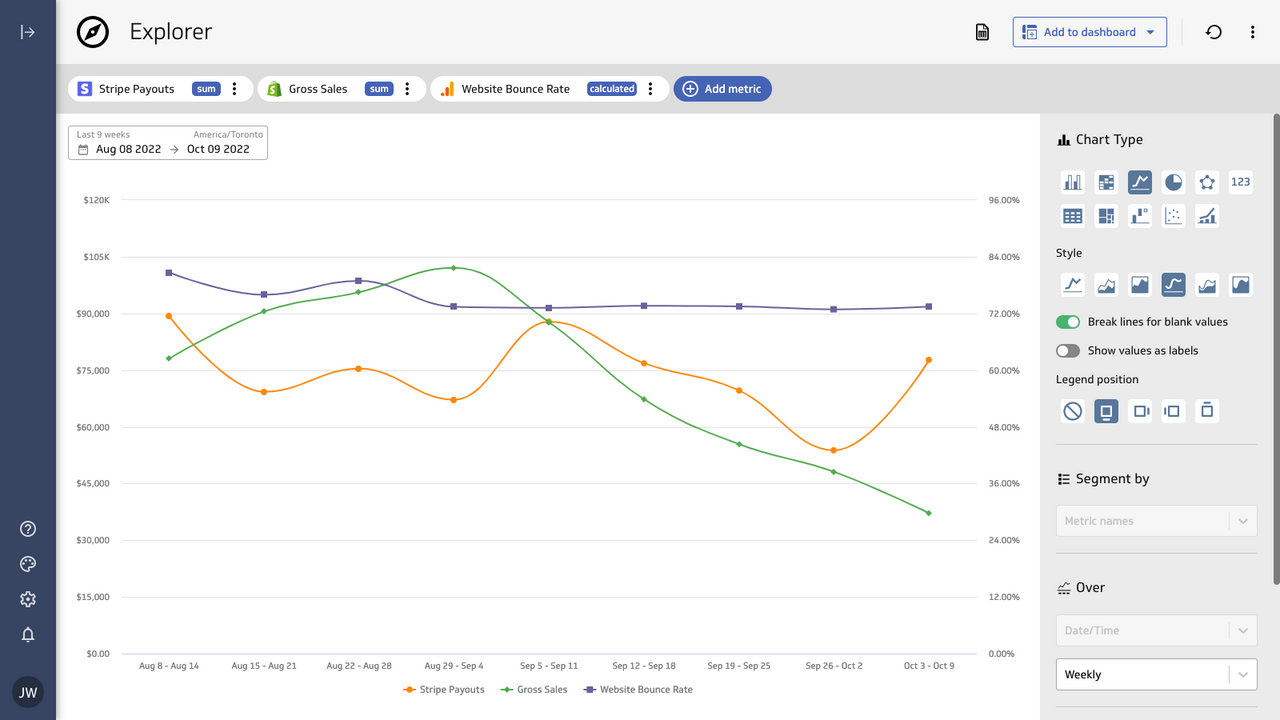The width and height of the screenshot is (1280, 720).
Task: Click the Segment by heading
Action: (x=1112, y=479)
